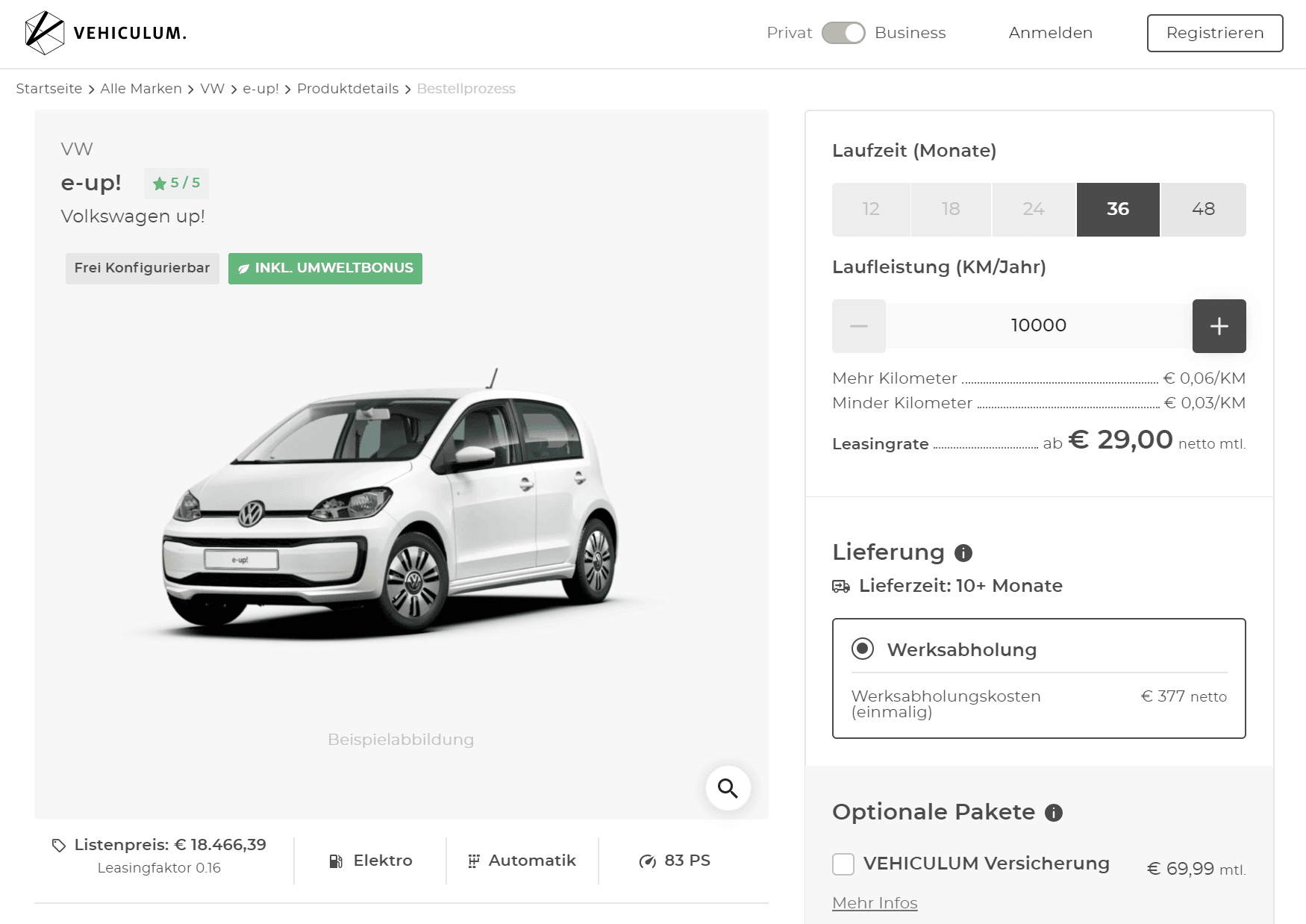Open the Optionale Pakete info icon

1054,813
